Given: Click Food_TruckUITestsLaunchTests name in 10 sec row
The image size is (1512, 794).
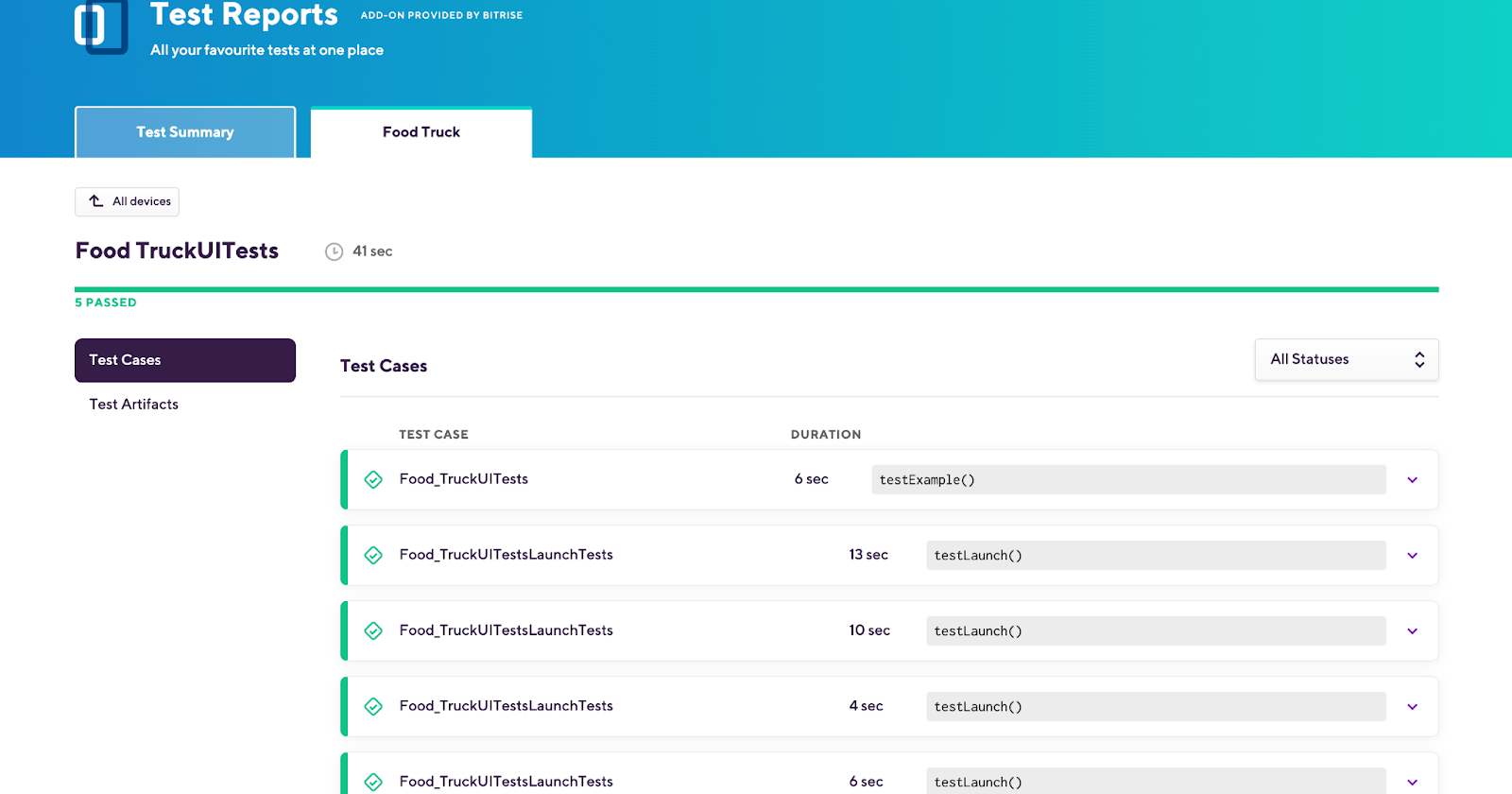Looking at the screenshot, I should (507, 630).
